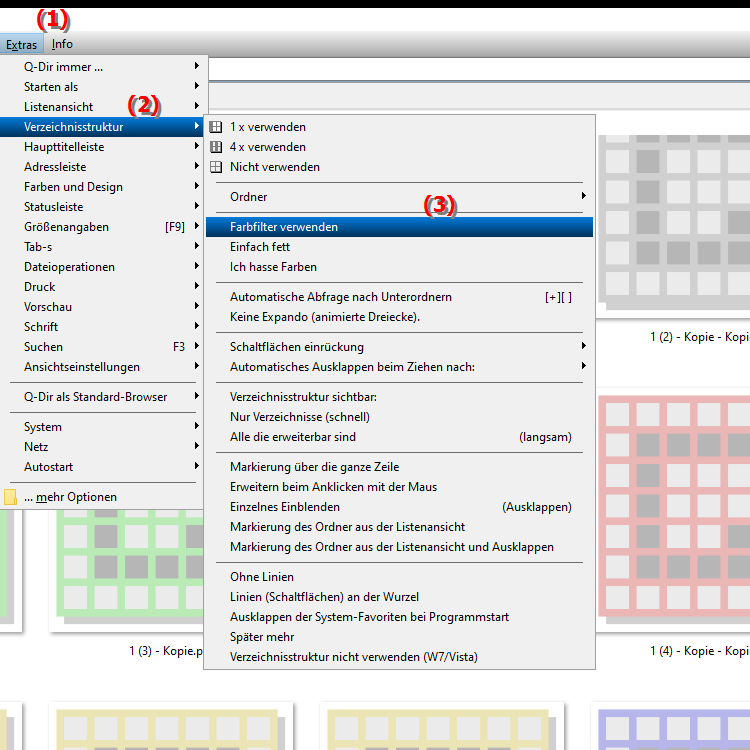Click file name '1 (4) - Kopie - Kopi'
The width and height of the screenshot is (750, 750).
[x=700, y=651]
